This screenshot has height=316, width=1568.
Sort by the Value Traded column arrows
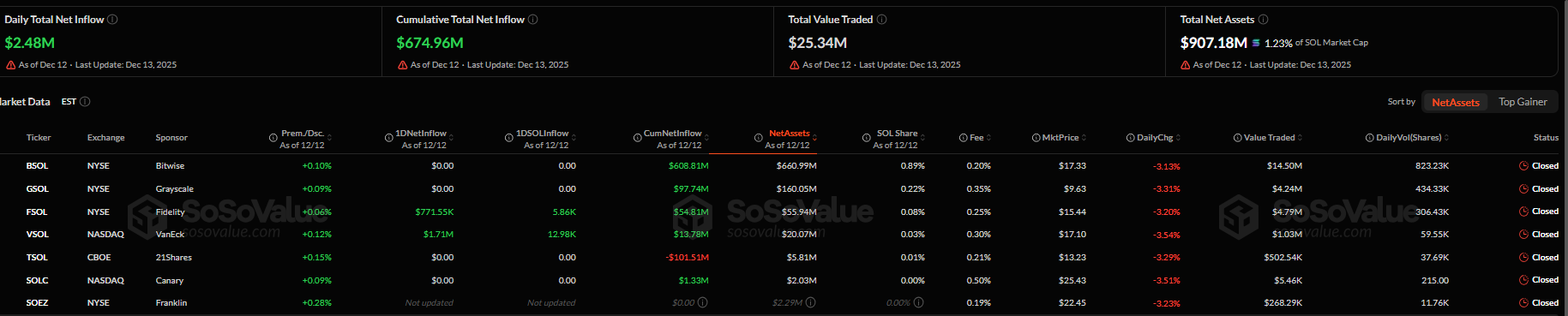[1301, 138]
